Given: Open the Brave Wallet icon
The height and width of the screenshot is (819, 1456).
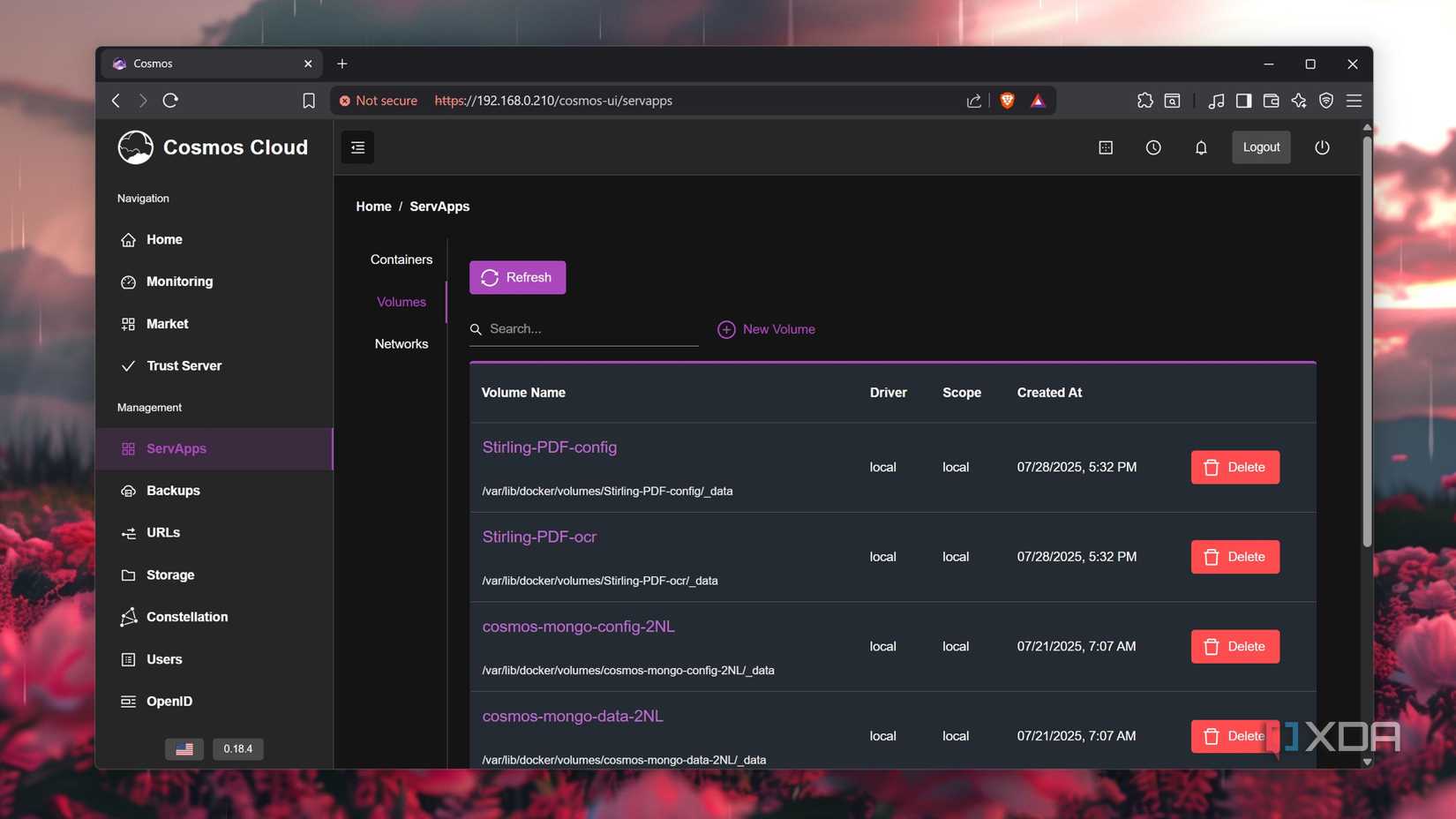Looking at the screenshot, I should [1271, 101].
